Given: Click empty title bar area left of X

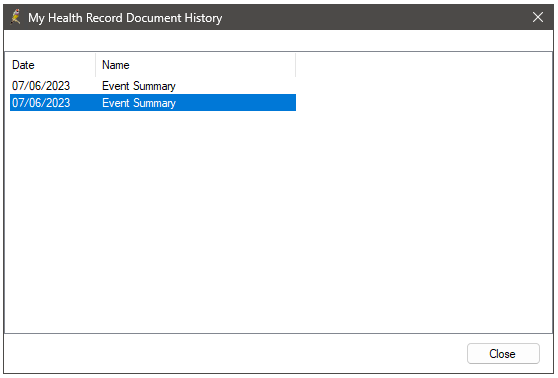Looking at the screenshot, I should click(x=375, y=17).
